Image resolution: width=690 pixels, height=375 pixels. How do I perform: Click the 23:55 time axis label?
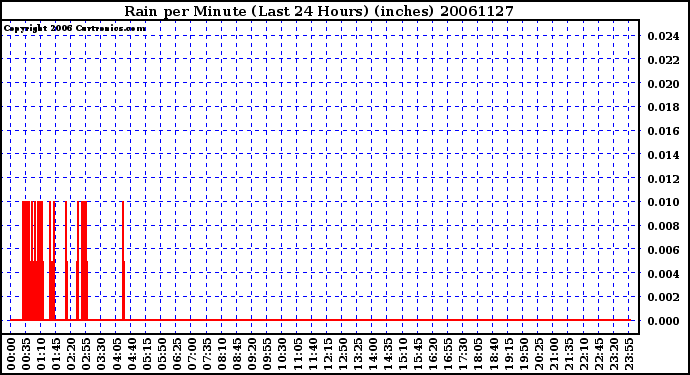coord(628,354)
